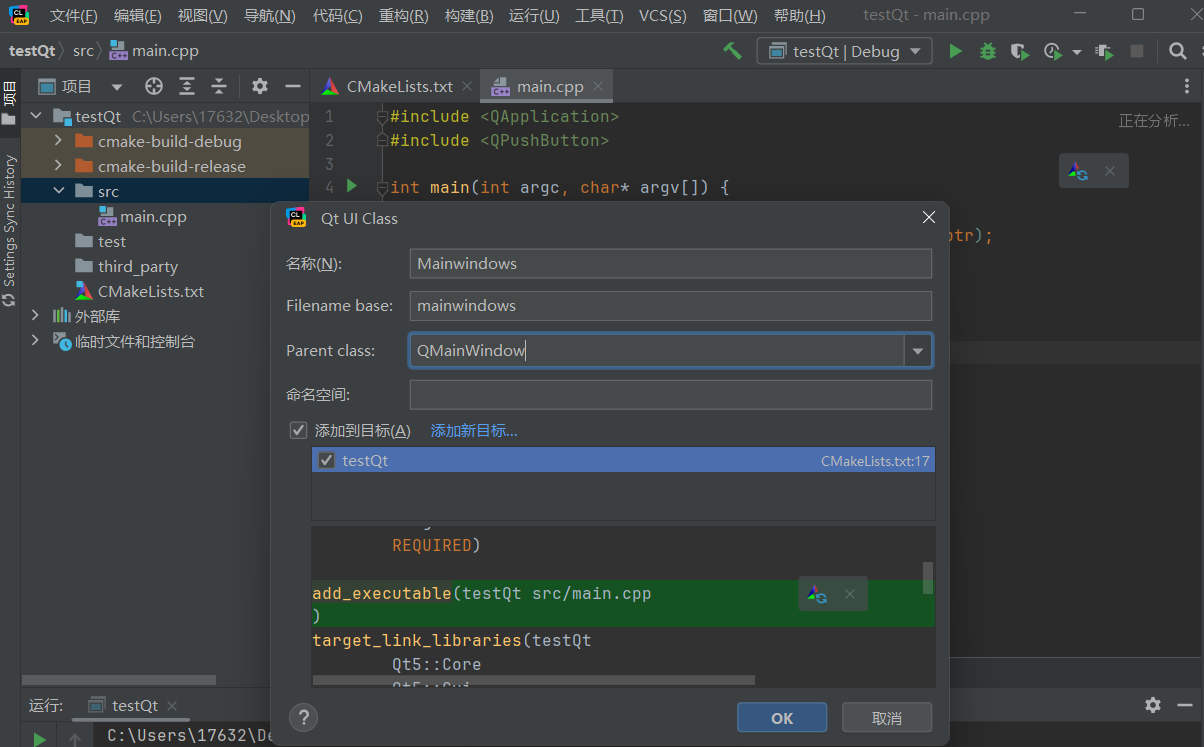The image size is (1204, 747).
Task: Run with Coverage shield icon
Action: coord(1019,51)
